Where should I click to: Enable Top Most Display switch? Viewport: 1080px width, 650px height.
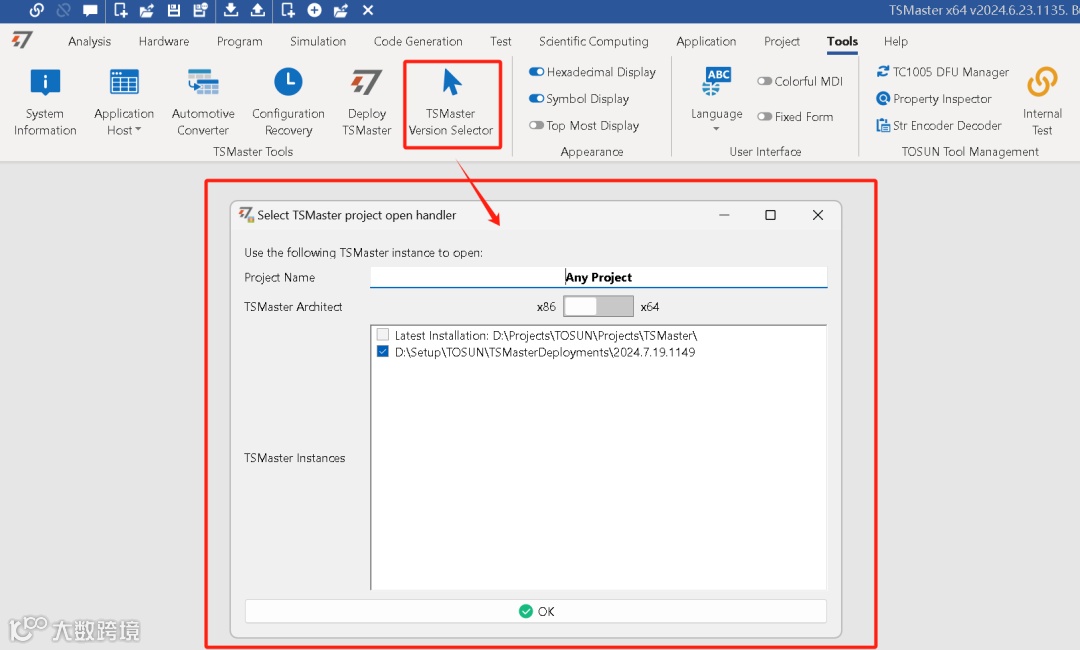click(537, 125)
